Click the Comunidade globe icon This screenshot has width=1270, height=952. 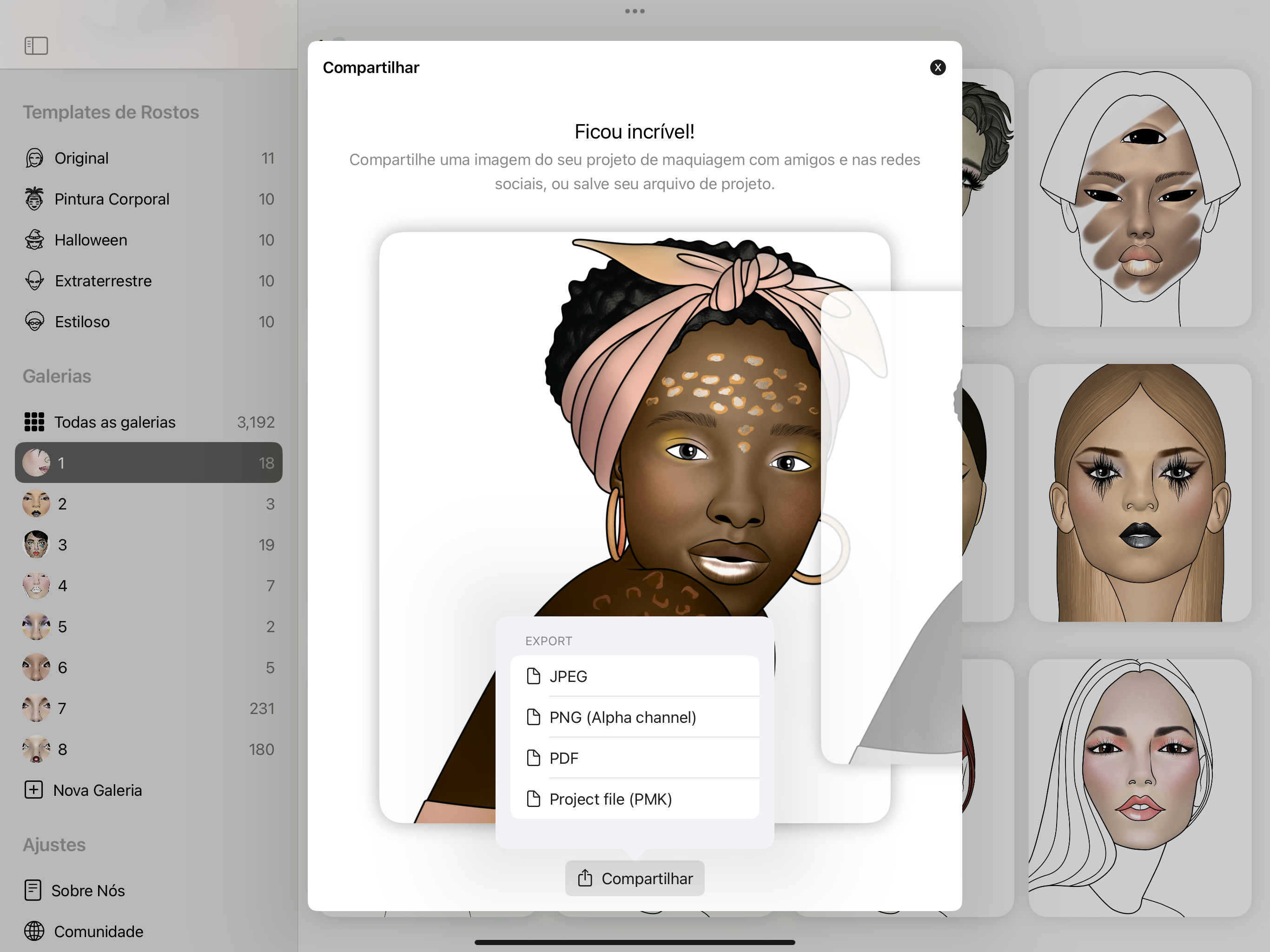pos(34,932)
